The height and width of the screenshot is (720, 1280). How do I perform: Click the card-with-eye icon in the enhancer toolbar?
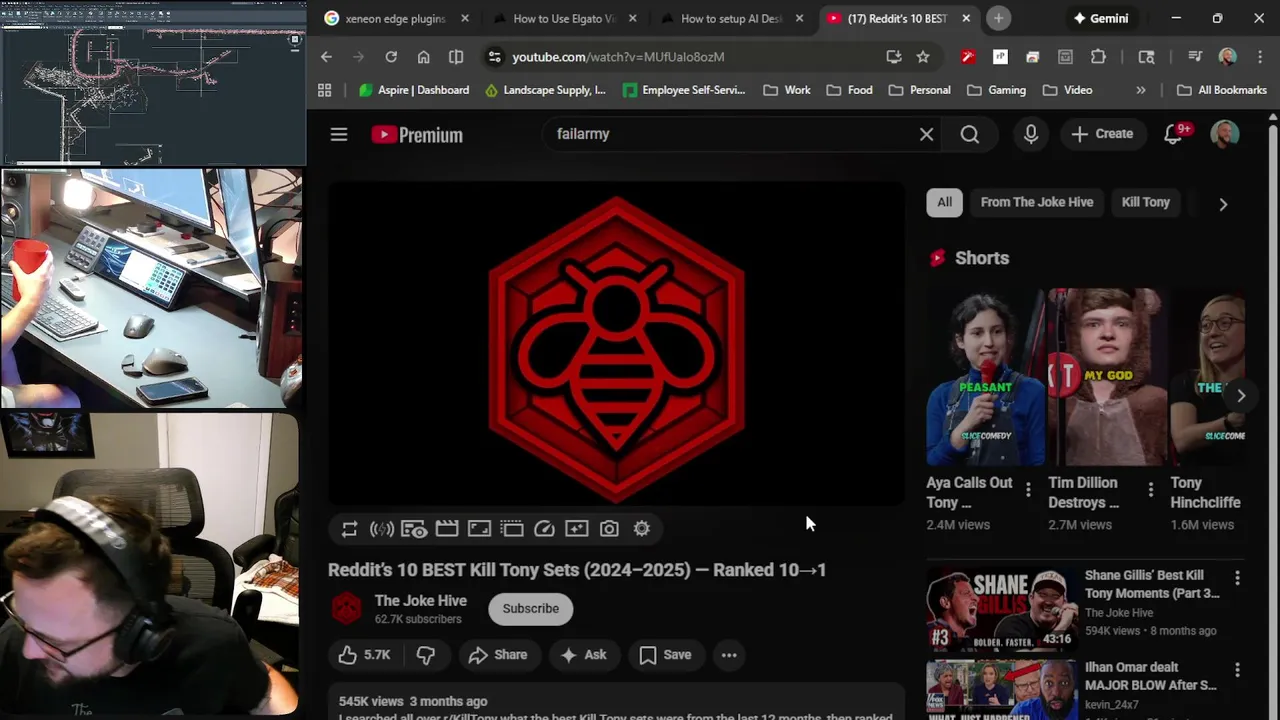[x=414, y=529]
